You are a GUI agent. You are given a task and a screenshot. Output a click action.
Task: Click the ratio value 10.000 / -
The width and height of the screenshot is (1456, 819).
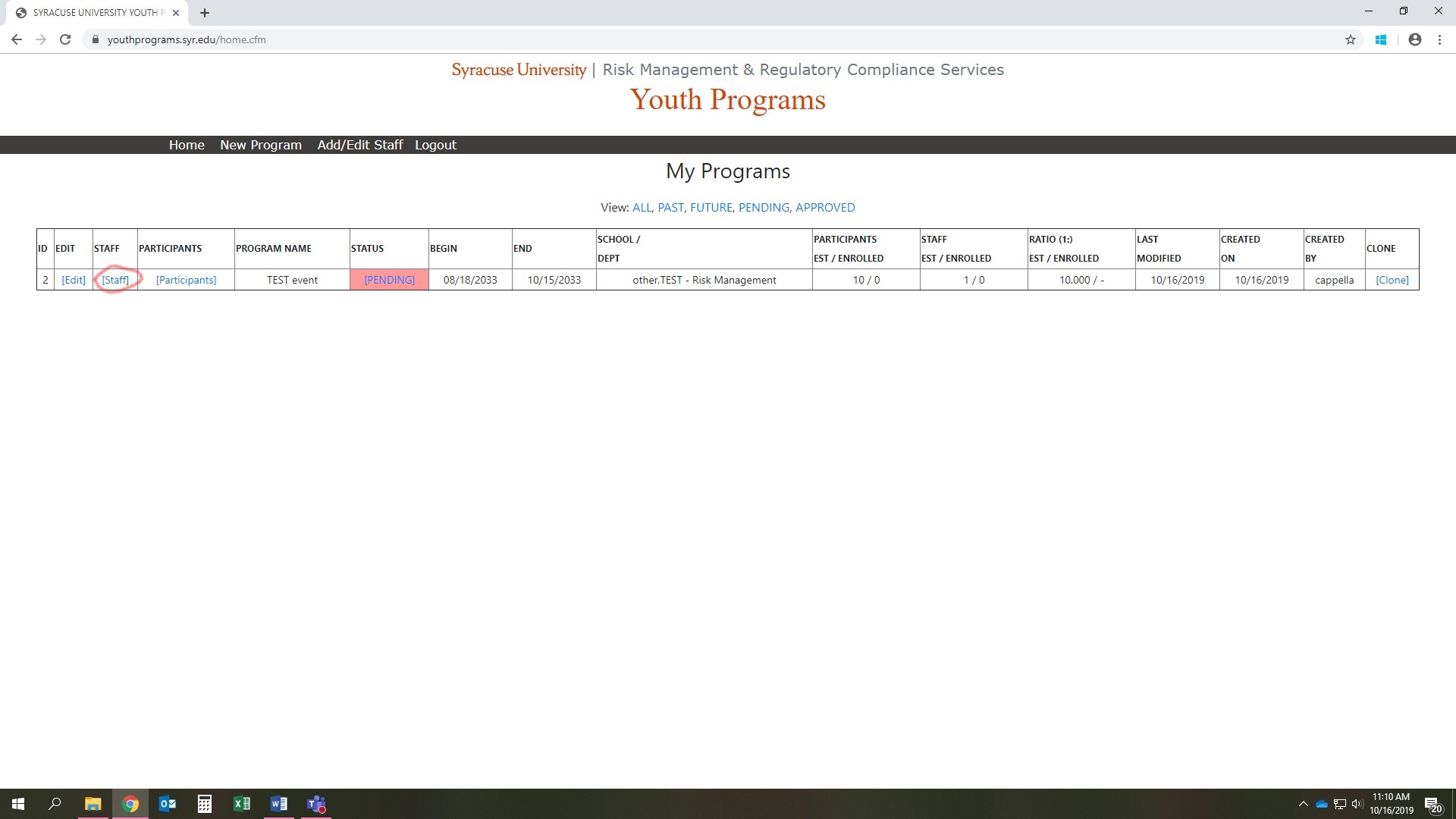pos(1081,280)
